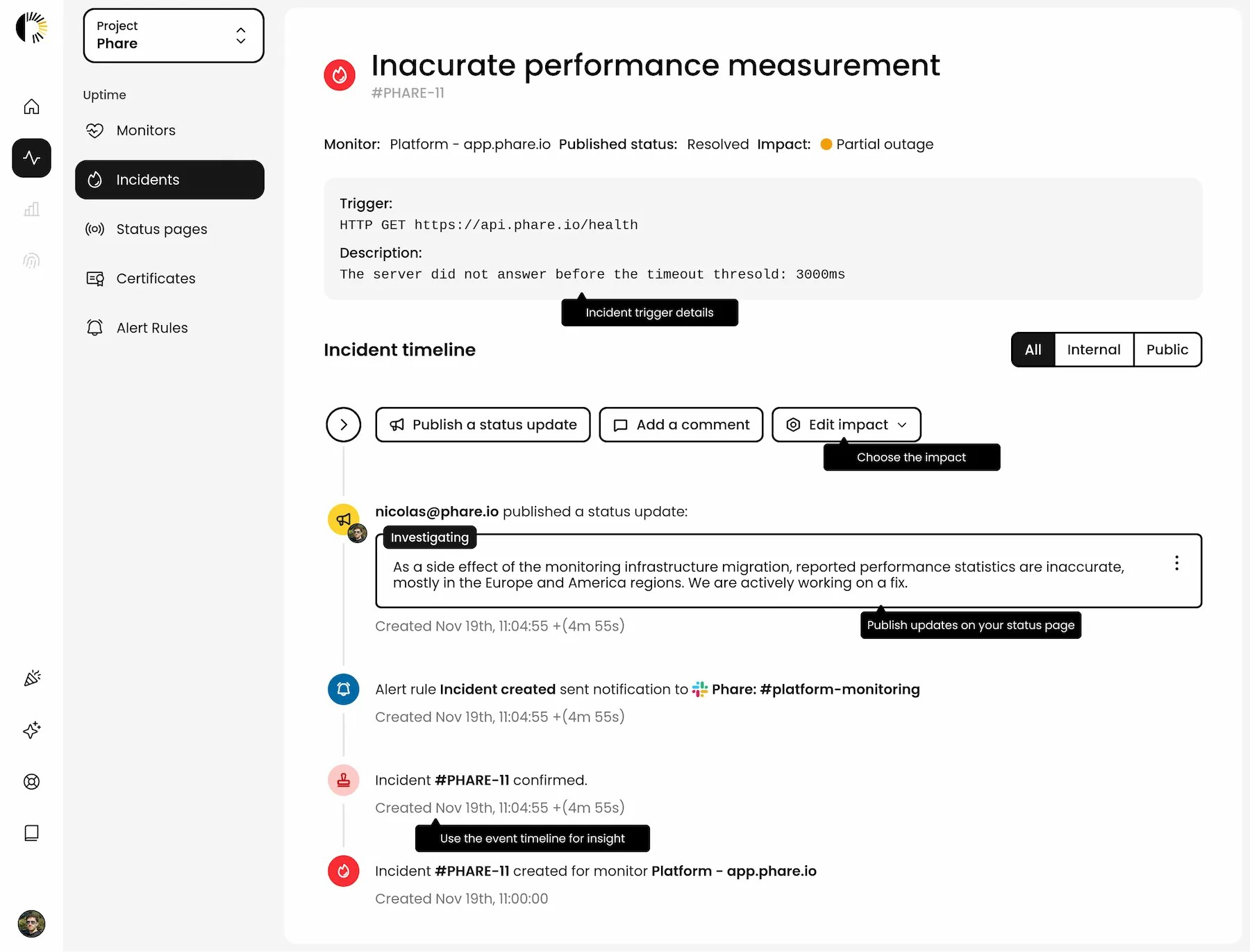Click the Monitors heartbeat icon

click(94, 131)
